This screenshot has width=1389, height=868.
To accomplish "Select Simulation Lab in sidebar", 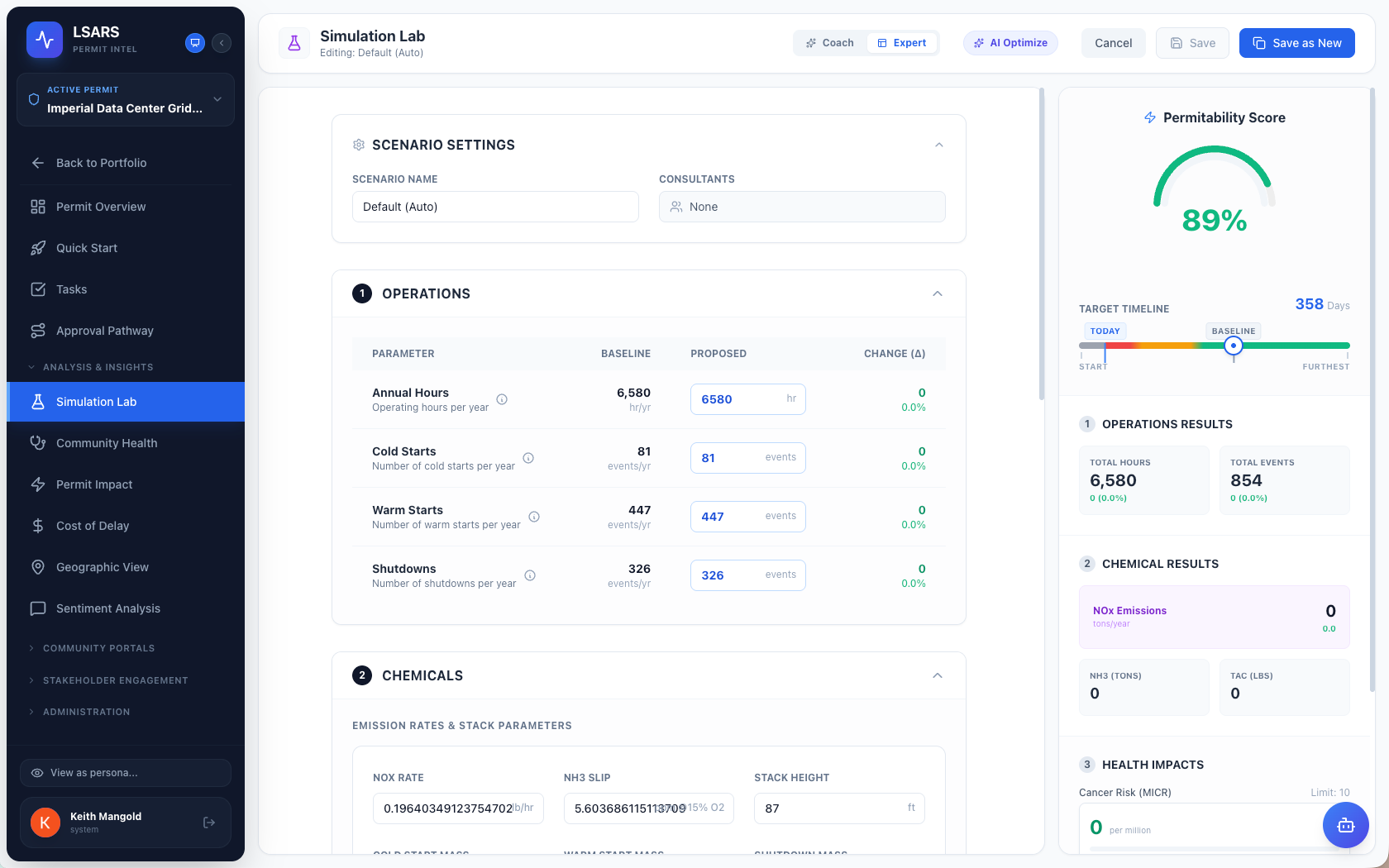I will (x=126, y=402).
